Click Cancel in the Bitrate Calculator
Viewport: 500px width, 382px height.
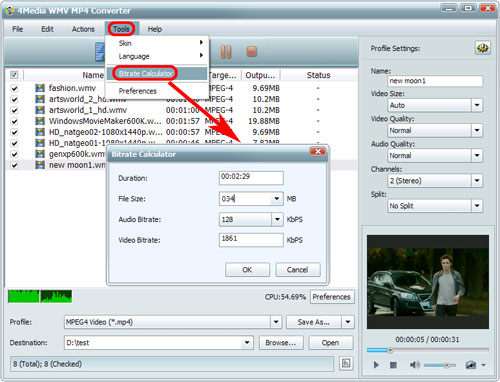point(298,269)
